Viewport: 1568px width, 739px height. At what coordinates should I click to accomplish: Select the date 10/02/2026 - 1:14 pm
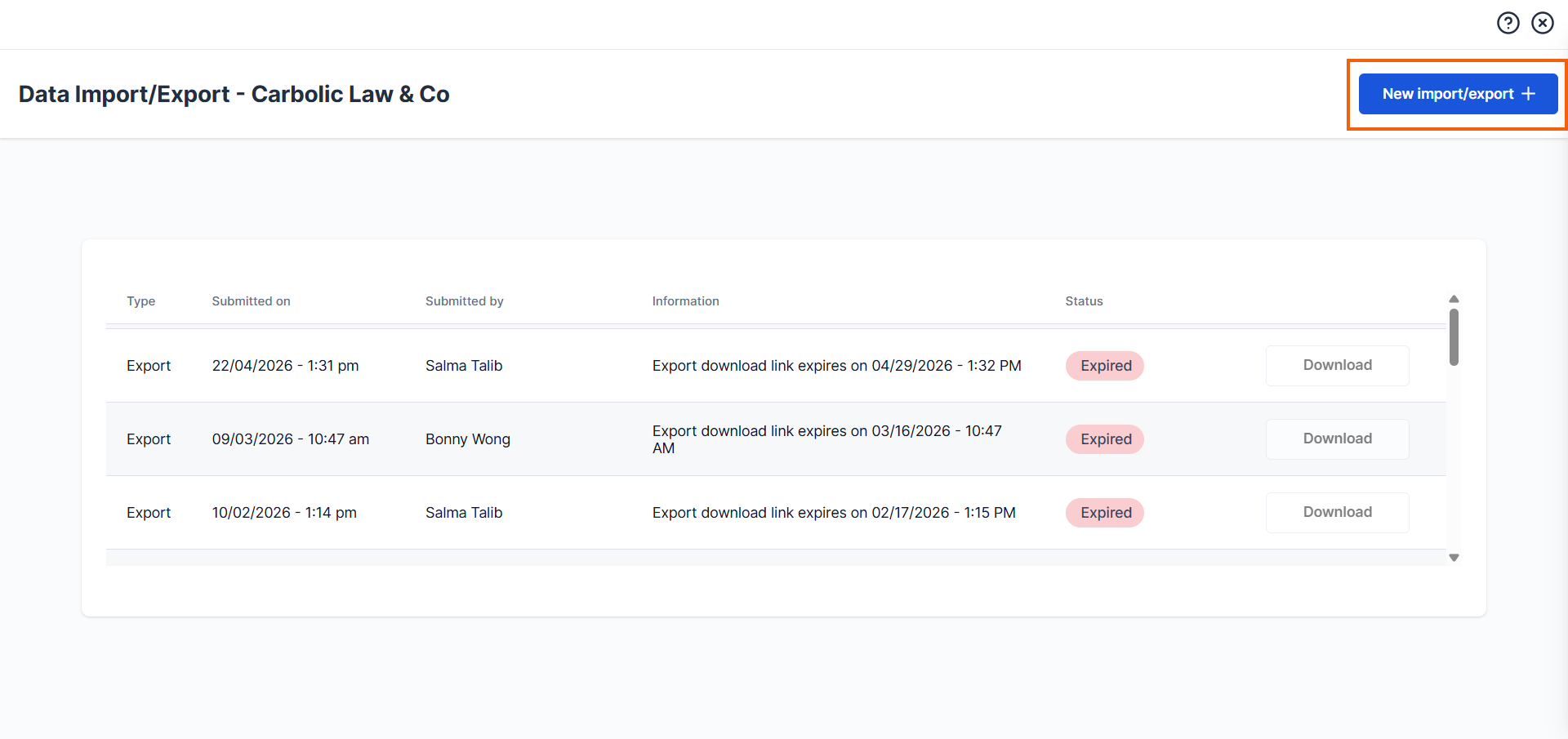point(284,513)
